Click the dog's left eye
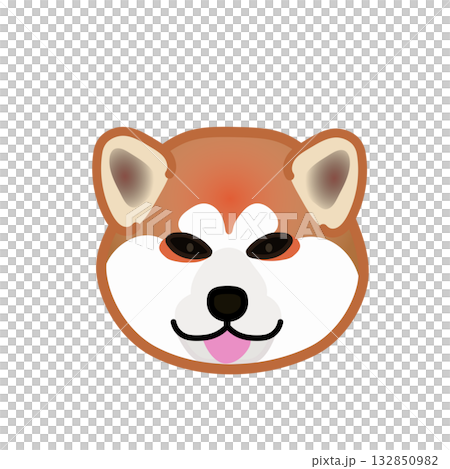450x469 pixels. click(x=189, y=246)
